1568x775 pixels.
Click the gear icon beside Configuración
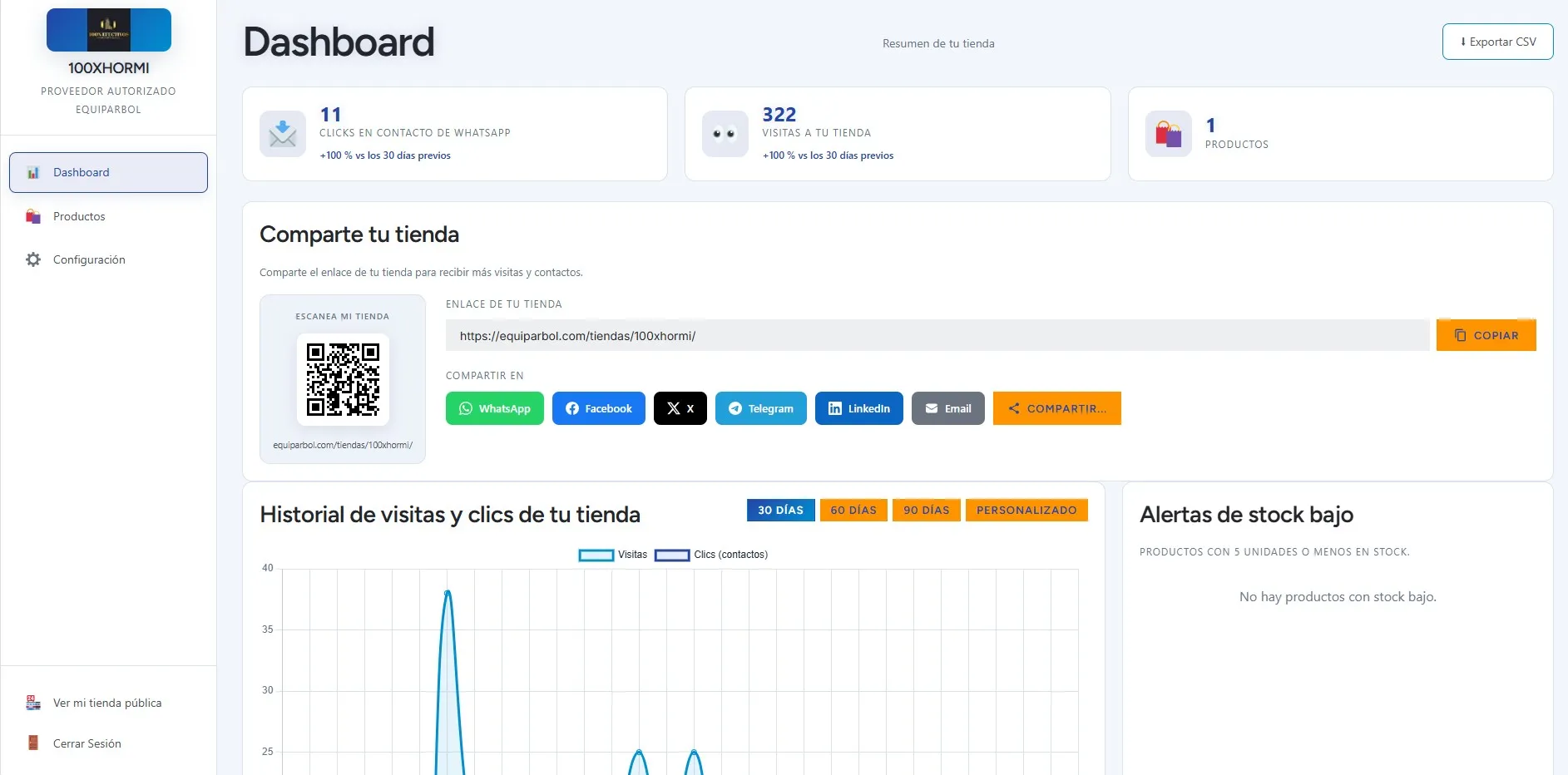33,259
